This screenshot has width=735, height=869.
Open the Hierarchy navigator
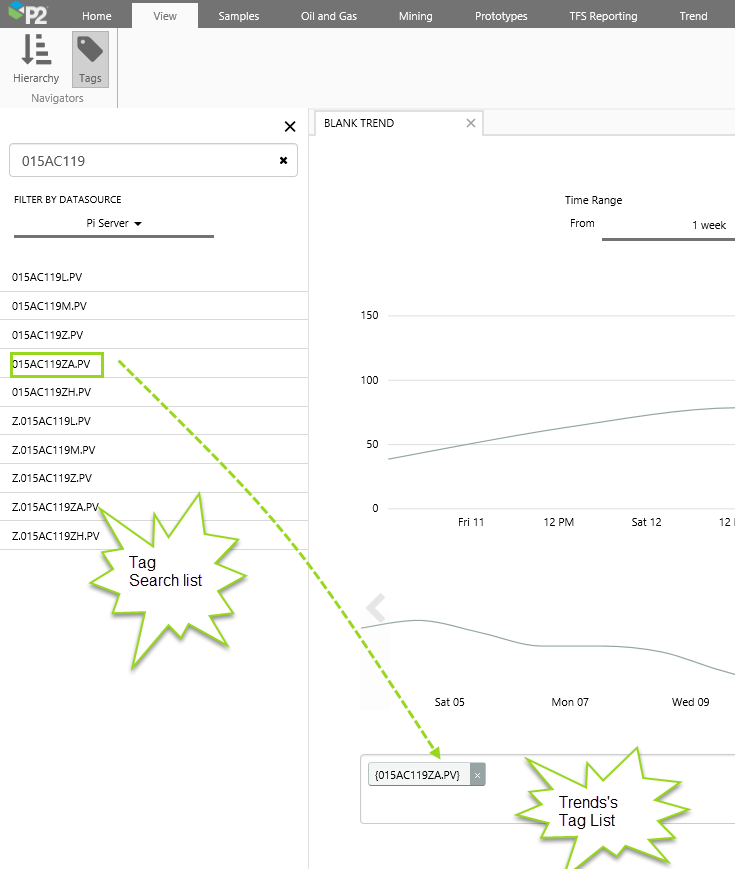point(36,59)
